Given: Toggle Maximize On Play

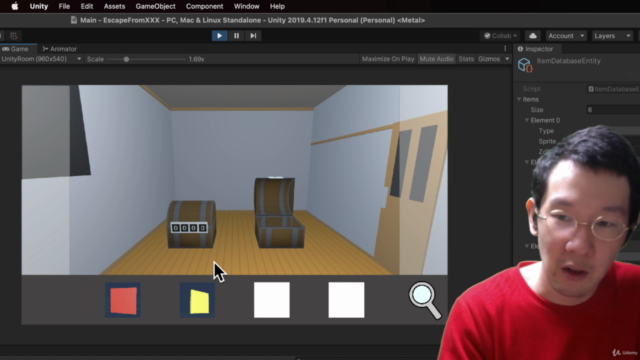Looking at the screenshot, I should pyautogui.click(x=388, y=59).
